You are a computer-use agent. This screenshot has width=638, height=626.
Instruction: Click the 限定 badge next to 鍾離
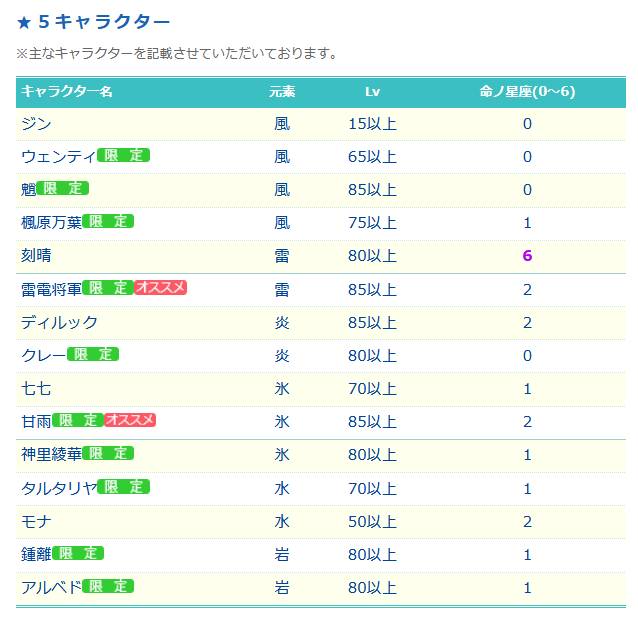[78, 553]
